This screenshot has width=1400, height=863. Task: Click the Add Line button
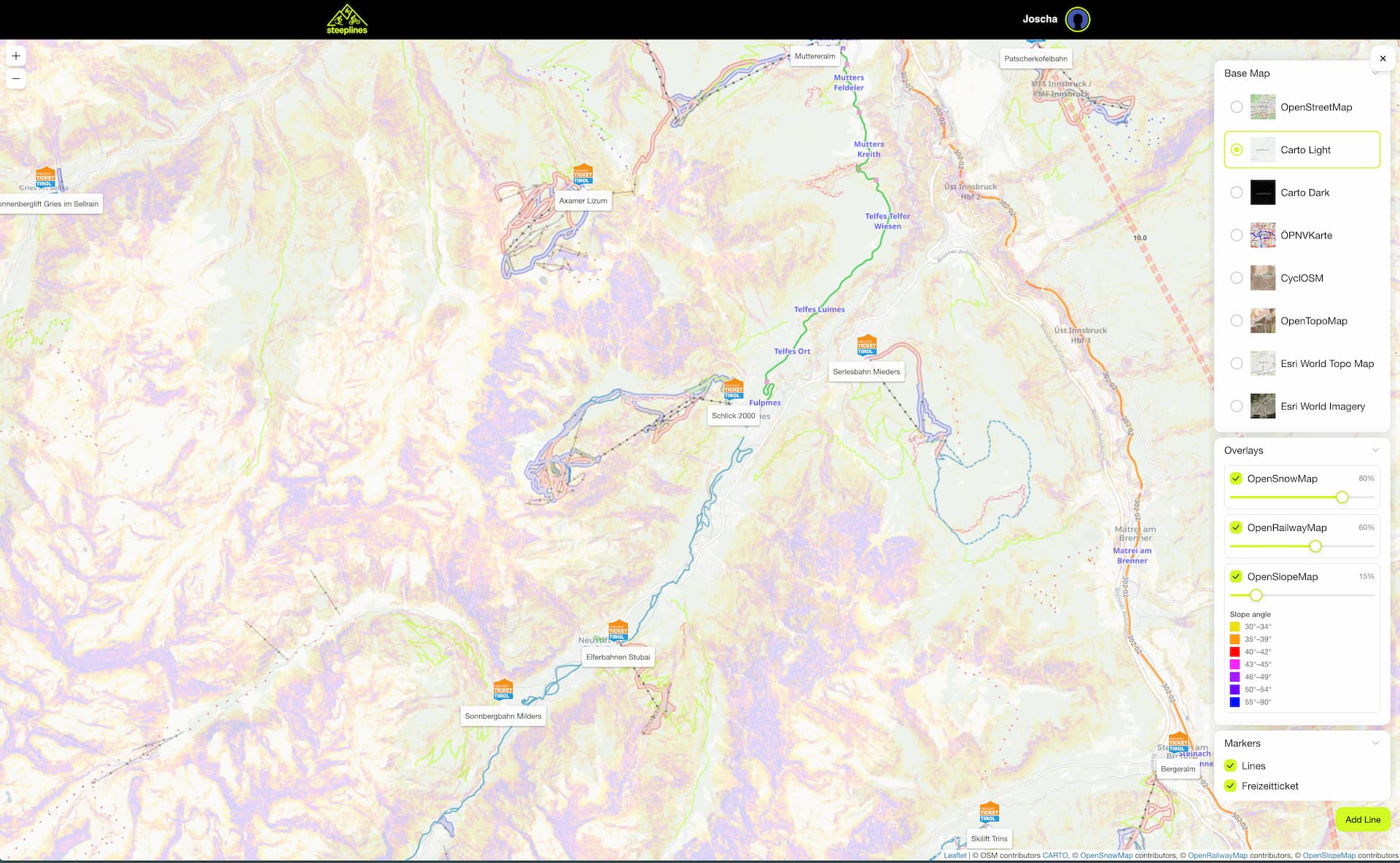tap(1363, 819)
